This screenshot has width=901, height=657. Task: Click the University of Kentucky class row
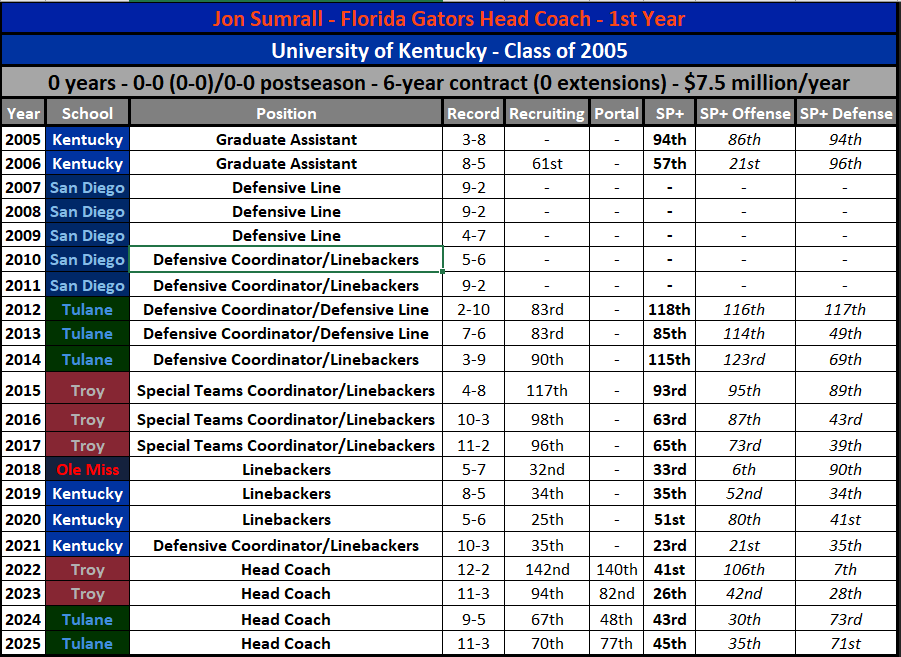[x=449, y=51]
